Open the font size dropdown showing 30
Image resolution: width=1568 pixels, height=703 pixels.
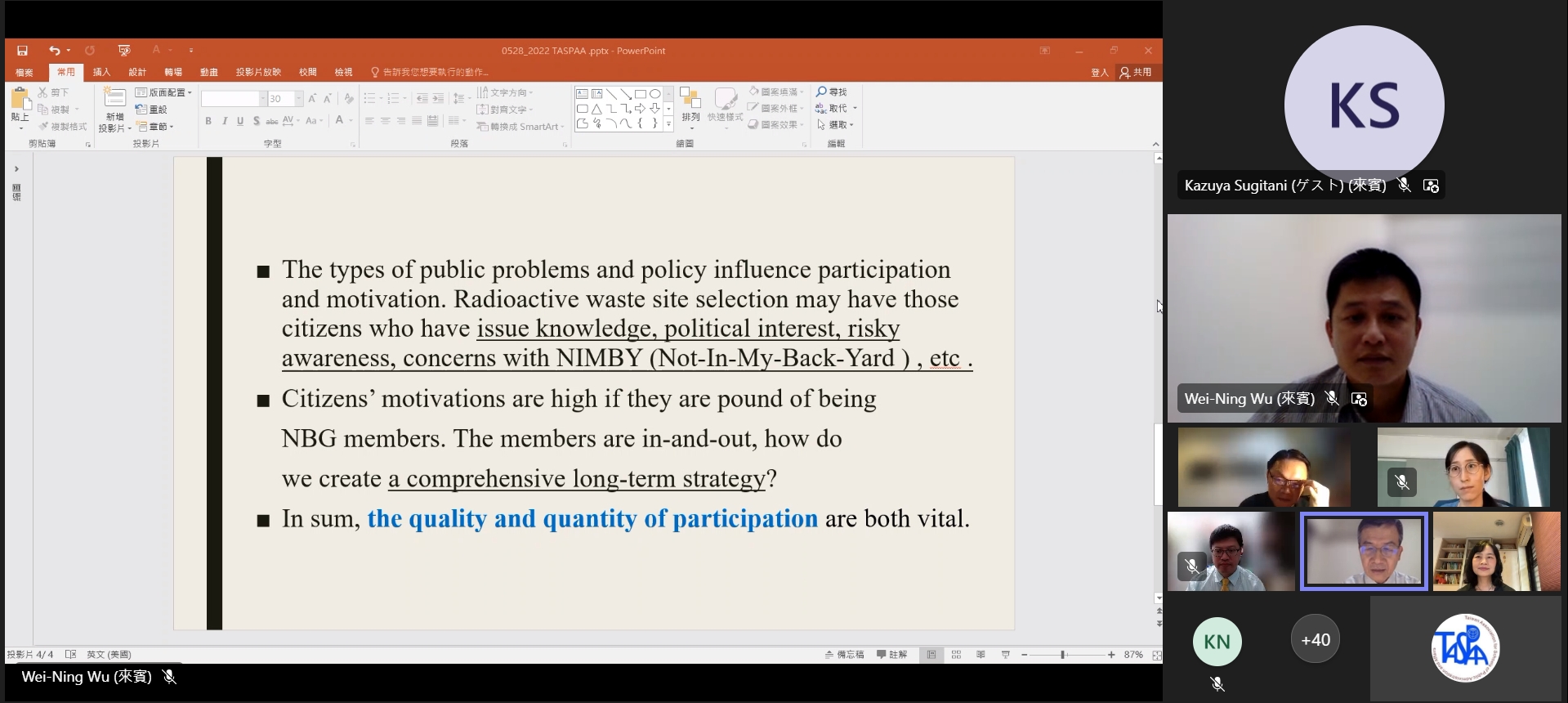tap(298, 99)
